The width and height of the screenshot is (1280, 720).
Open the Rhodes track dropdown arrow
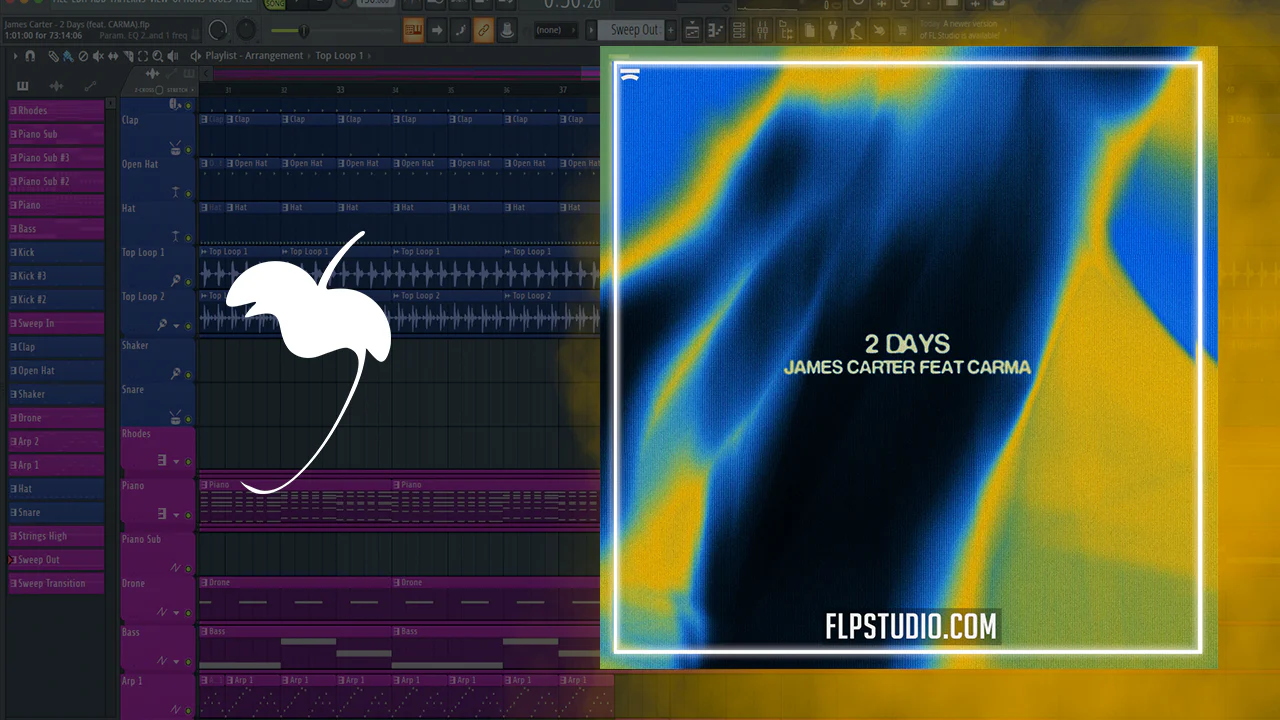tap(177, 462)
